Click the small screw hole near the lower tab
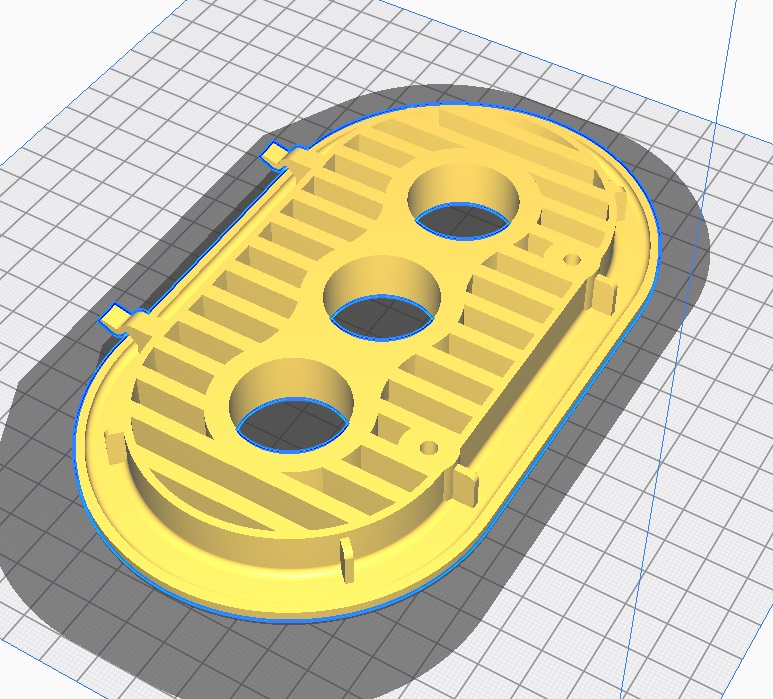Image resolution: width=773 pixels, height=699 pixels. point(431,447)
